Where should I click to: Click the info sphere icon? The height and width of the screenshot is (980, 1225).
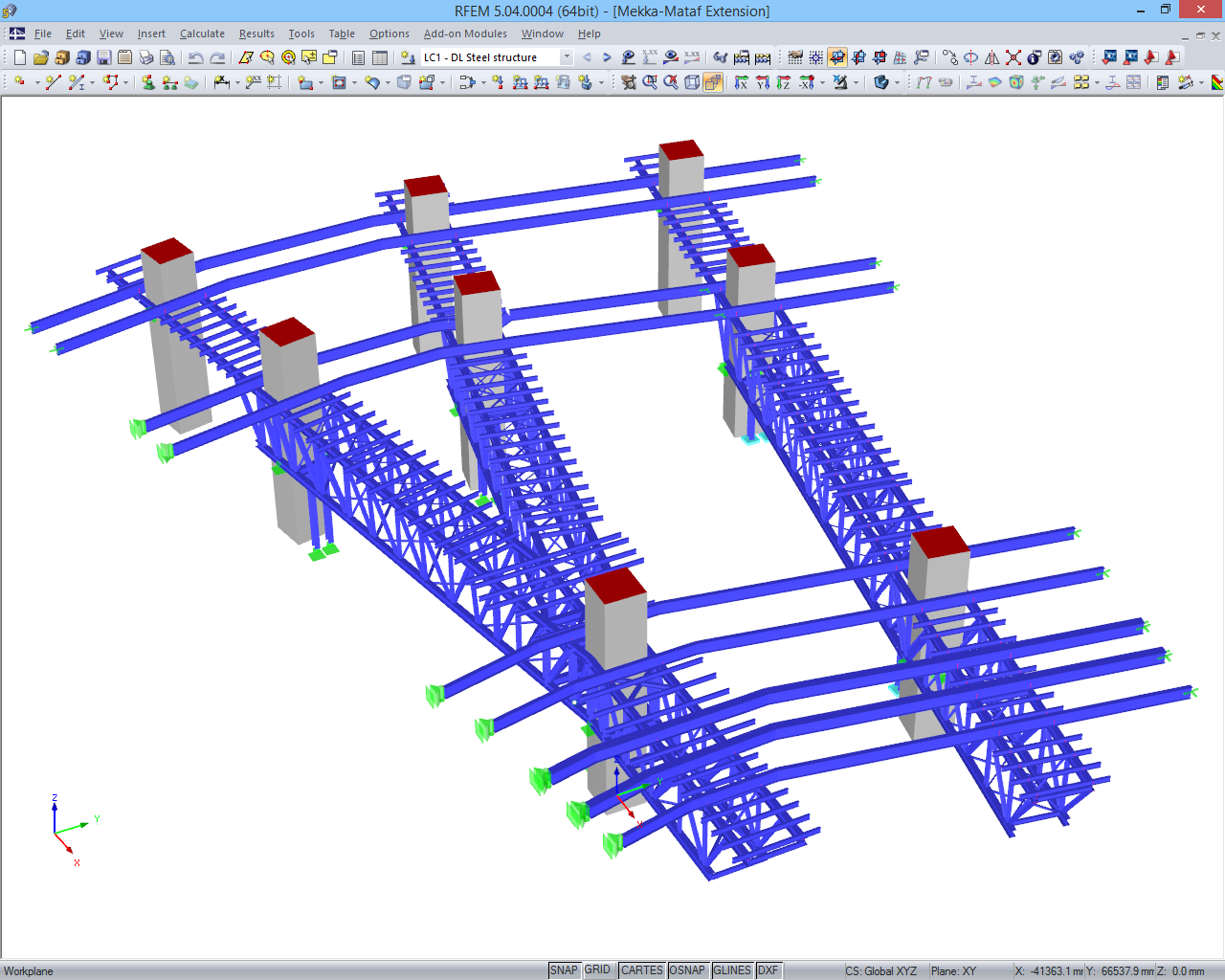click(x=1034, y=57)
